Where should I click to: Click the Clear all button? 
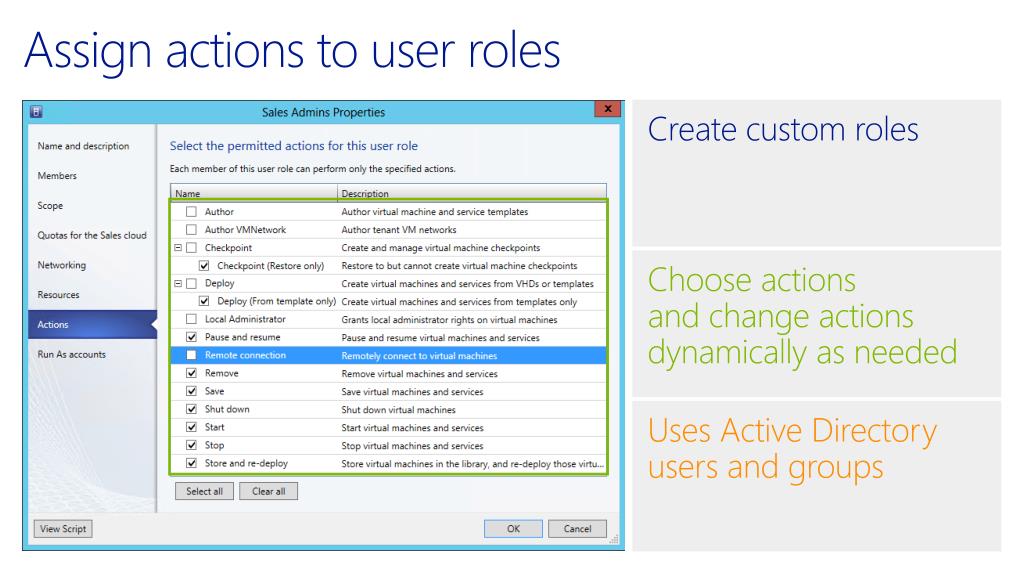point(268,491)
